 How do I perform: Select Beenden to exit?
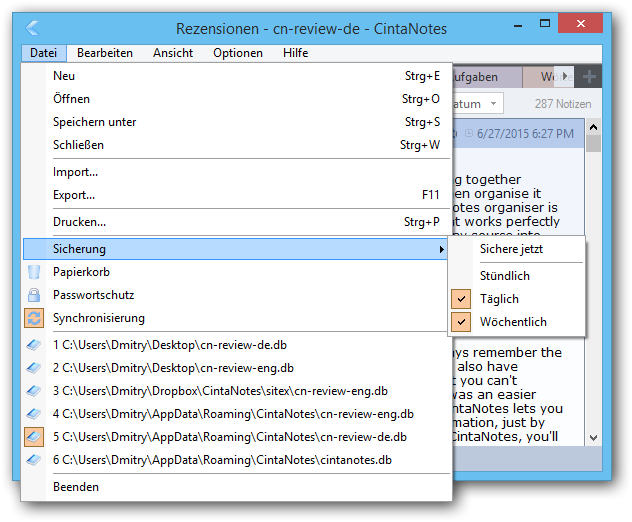click(x=236, y=487)
